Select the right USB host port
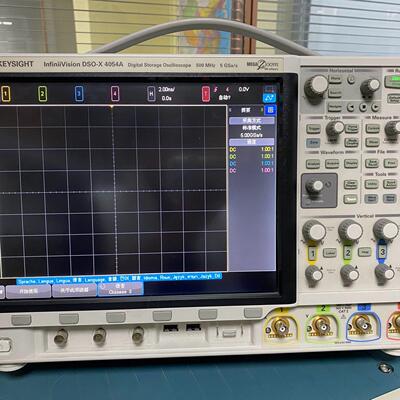 pyautogui.click(x=193, y=328)
